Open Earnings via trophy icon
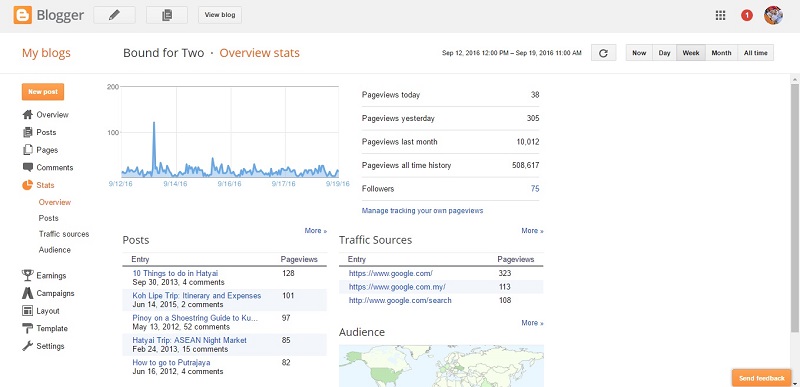This screenshot has height=387, width=800. pos(28,275)
